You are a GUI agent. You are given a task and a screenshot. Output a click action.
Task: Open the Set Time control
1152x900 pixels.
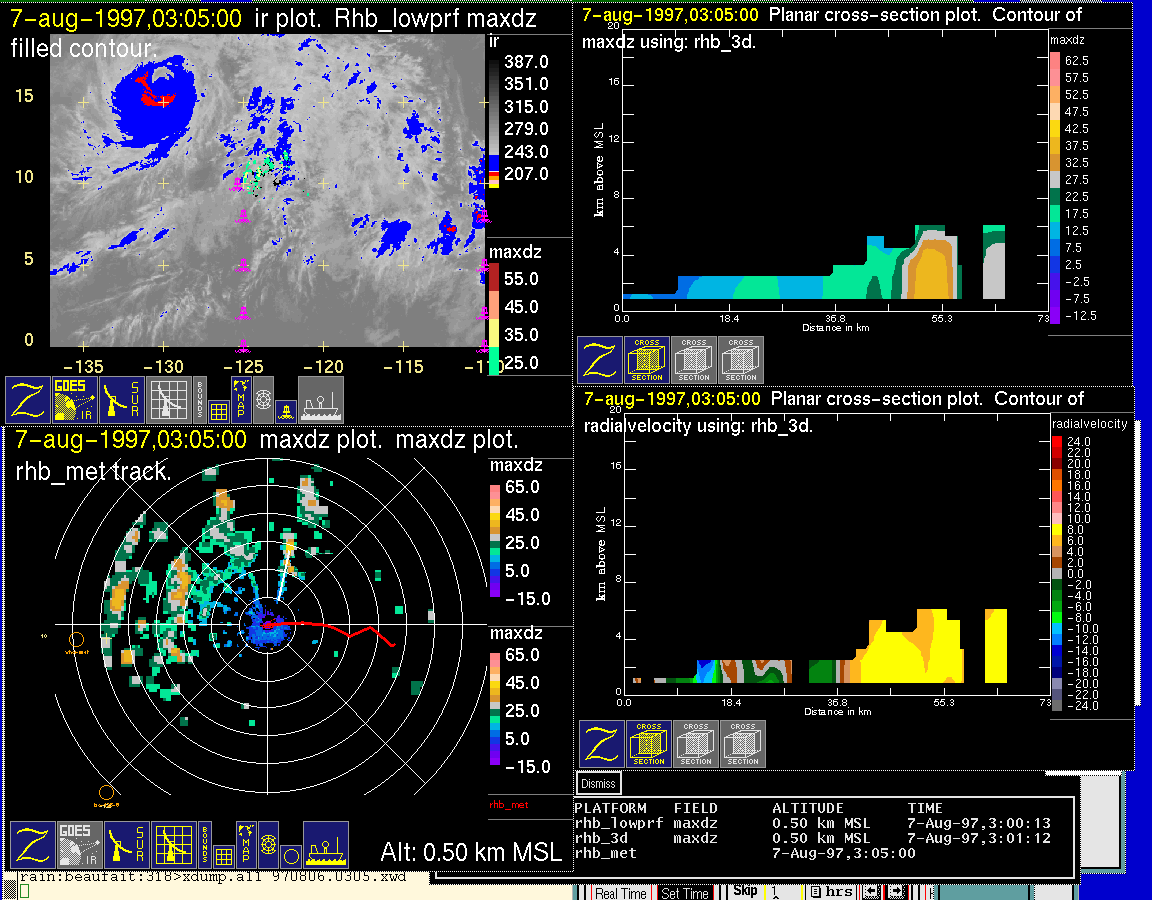pos(685,893)
